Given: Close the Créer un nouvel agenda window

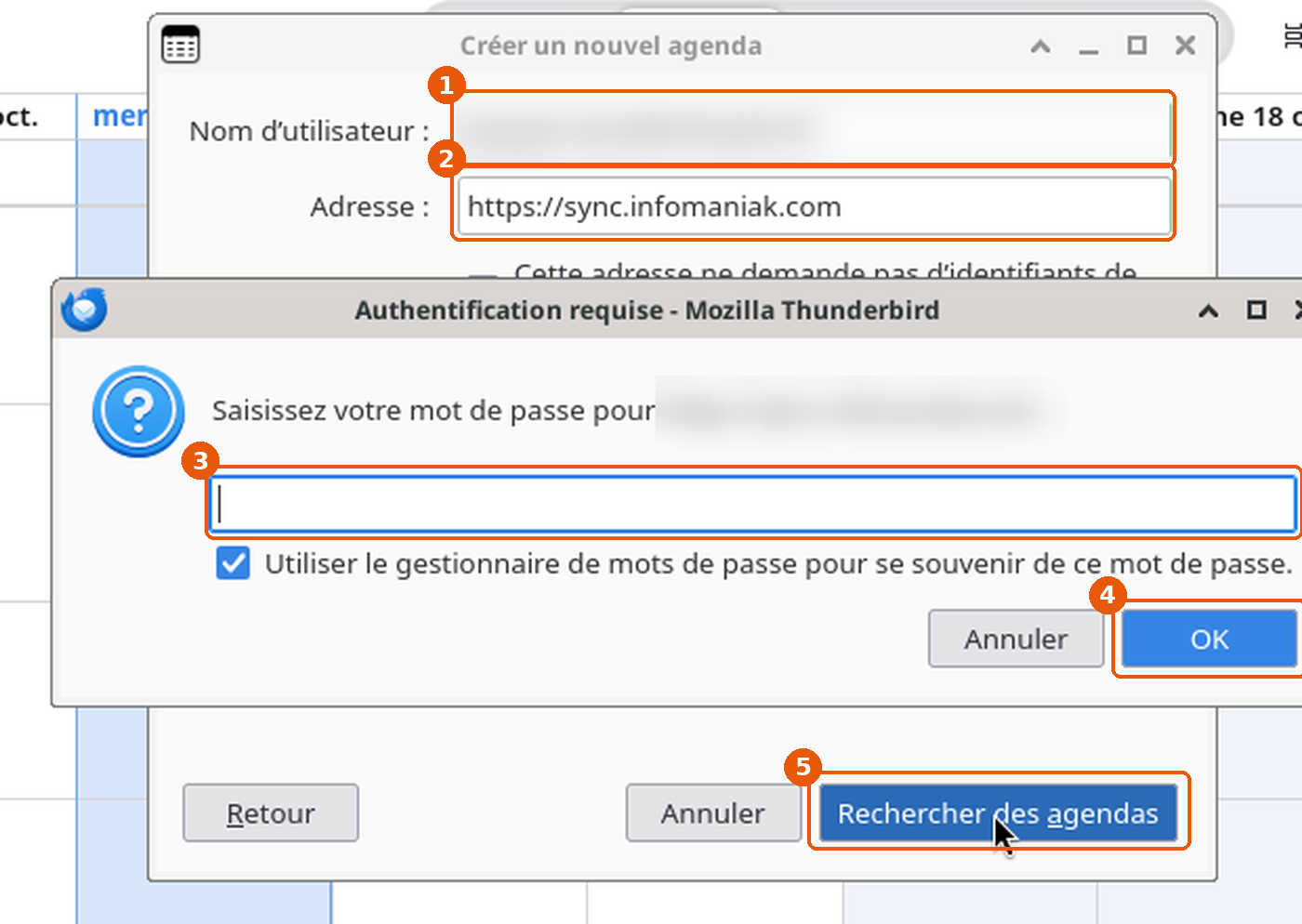Looking at the screenshot, I should (1185, 45).
